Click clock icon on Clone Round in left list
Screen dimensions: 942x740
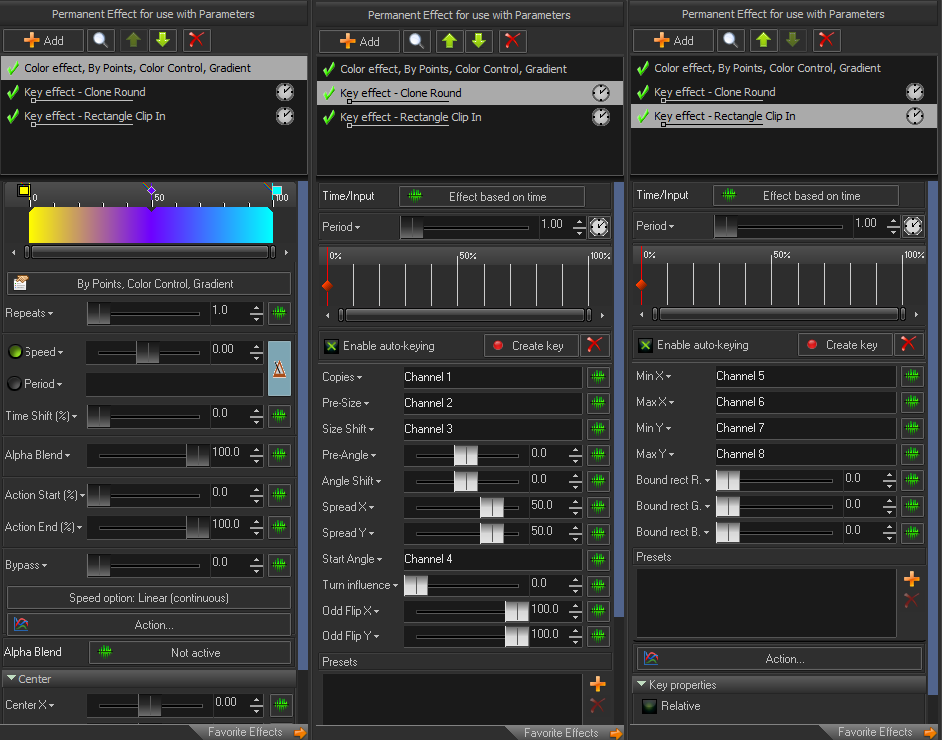point(285,92)
